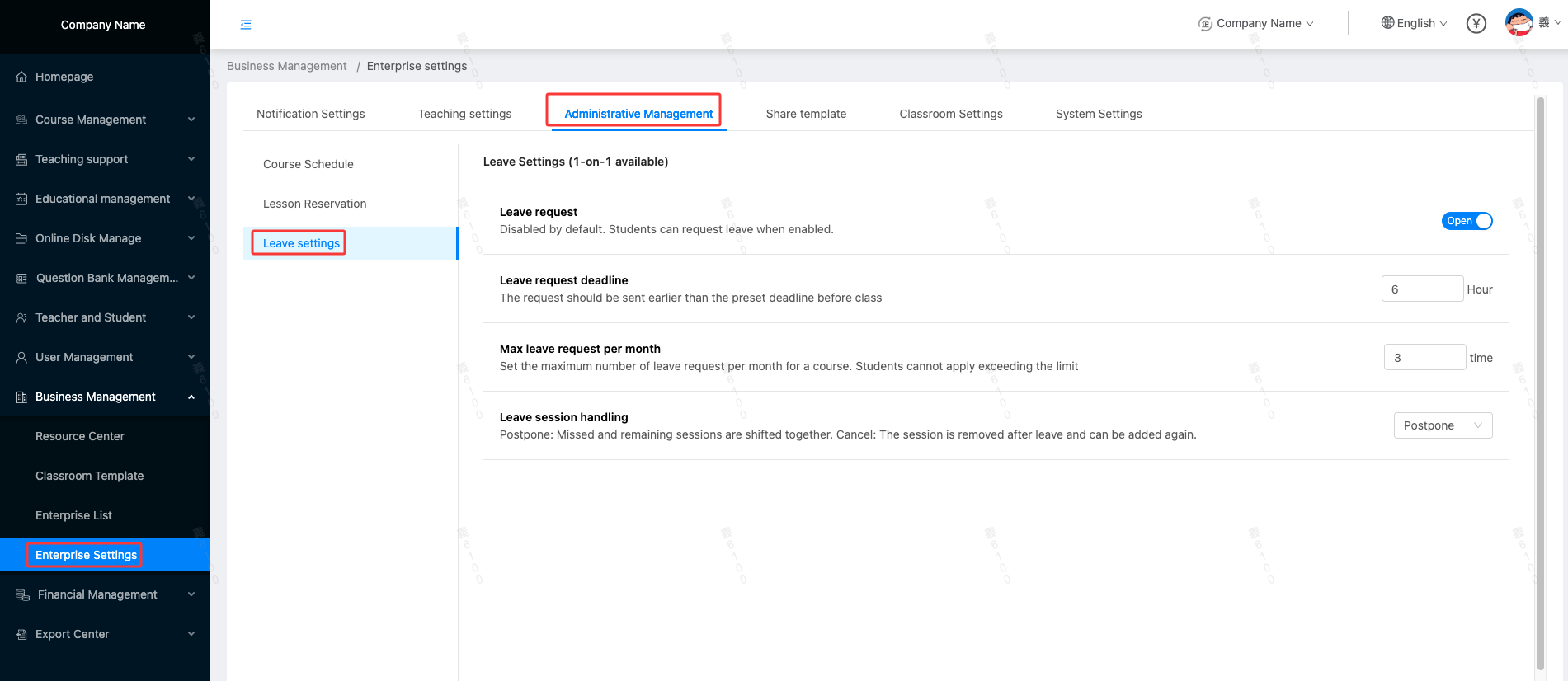1568x681 pixels.
Task: Switch to the Notification Settings tab
Action: click(x=310, y=114)
